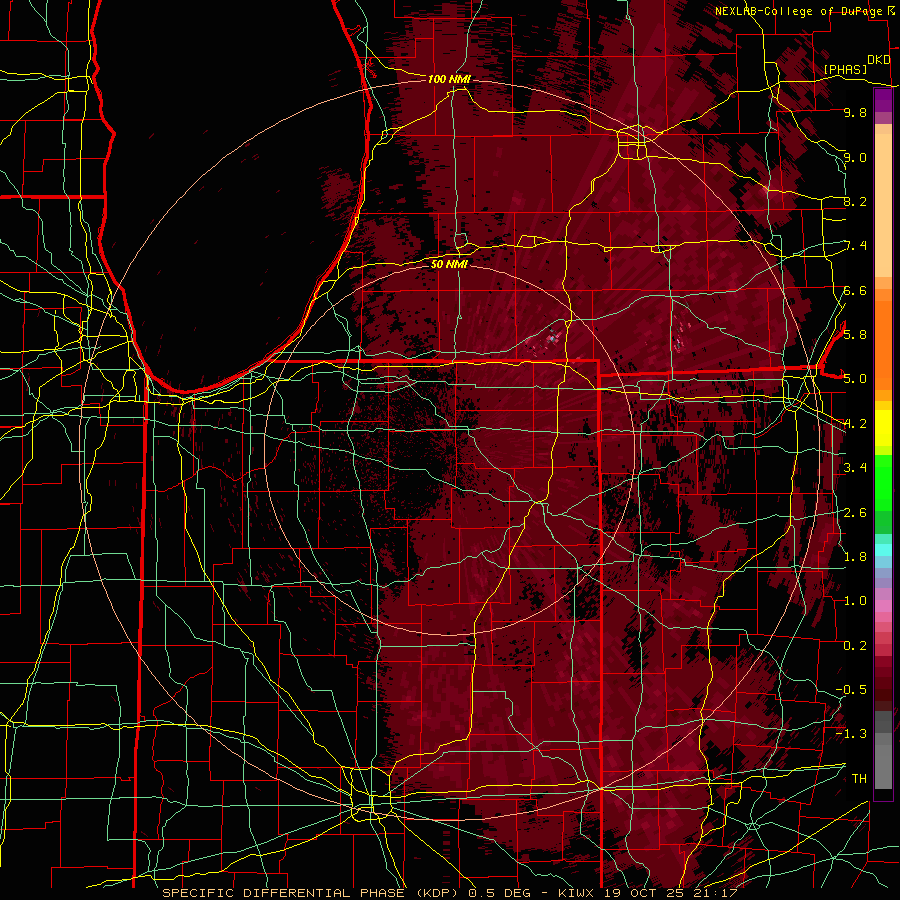Click the -0.5 value on the color scale
Viewport: 900px width, 900px height.
(x=851, y=689)
